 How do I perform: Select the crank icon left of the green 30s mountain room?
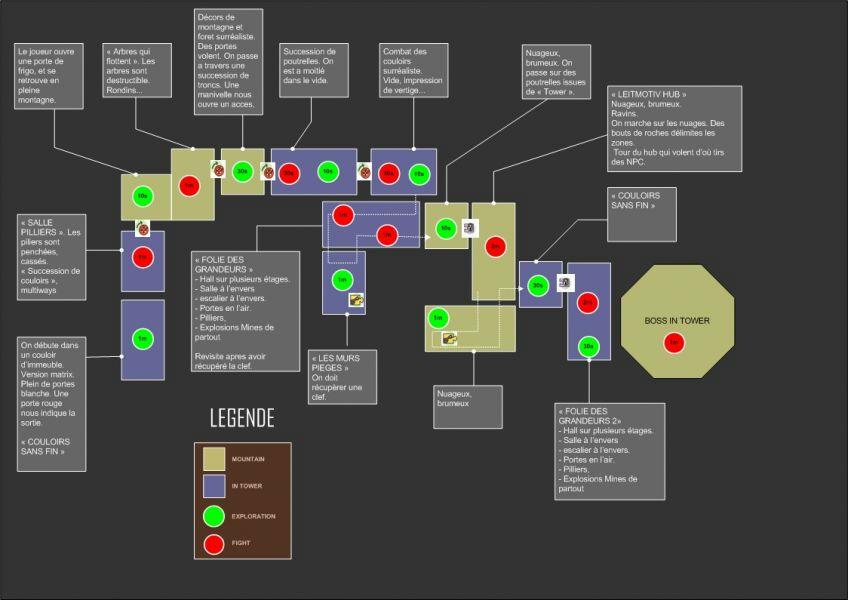point(217,171)
